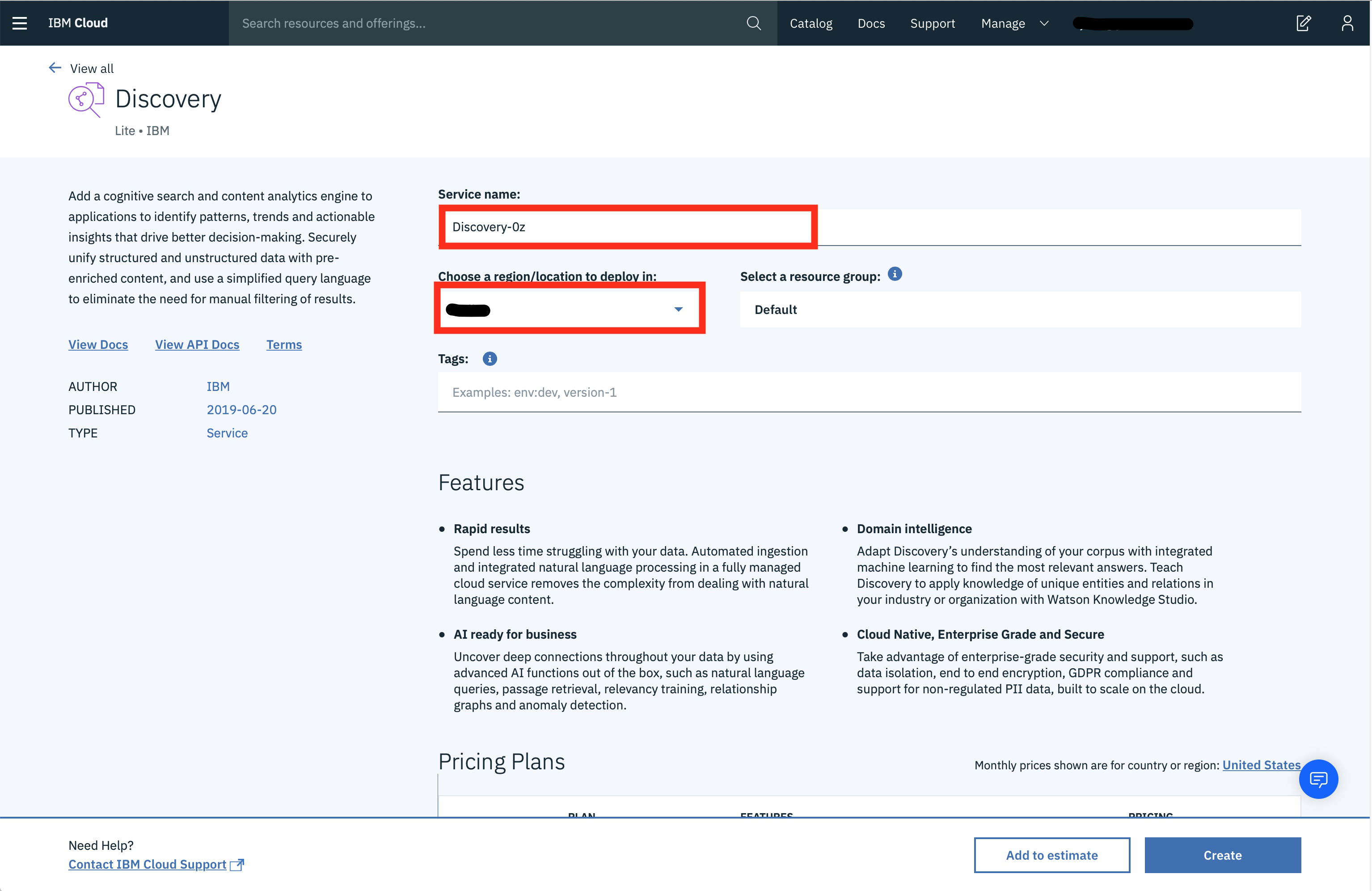The width and height of the screenshot is (1372, 891).
Task: Click the hamburger menu icon
Action: coord(19,23)
